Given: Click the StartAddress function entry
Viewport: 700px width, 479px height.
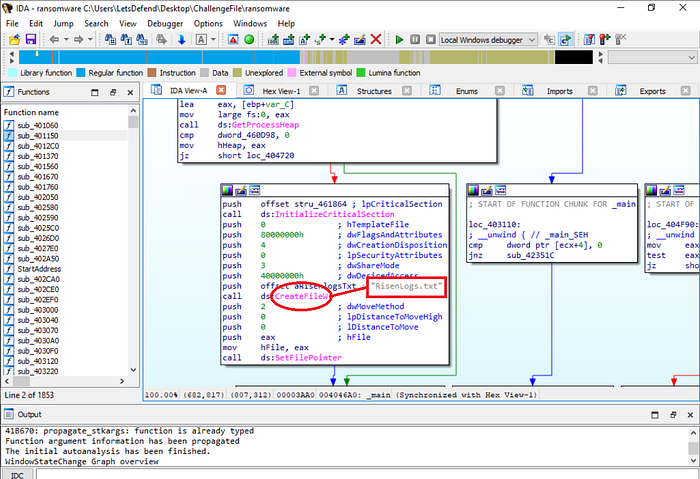Looking at the screenshot, I should (39, 269).
